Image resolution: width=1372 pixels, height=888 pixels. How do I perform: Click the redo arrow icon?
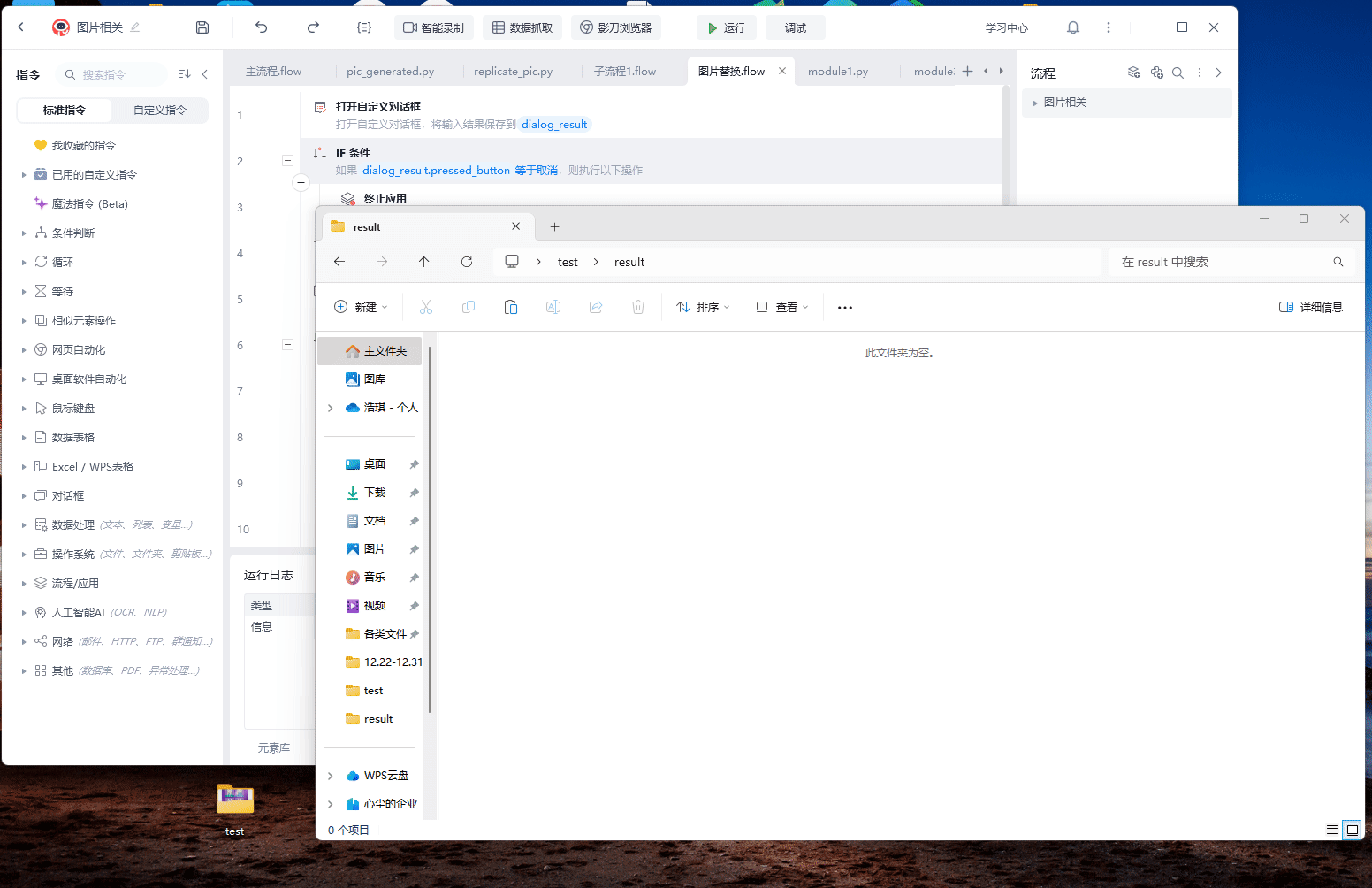click(313, 27)
